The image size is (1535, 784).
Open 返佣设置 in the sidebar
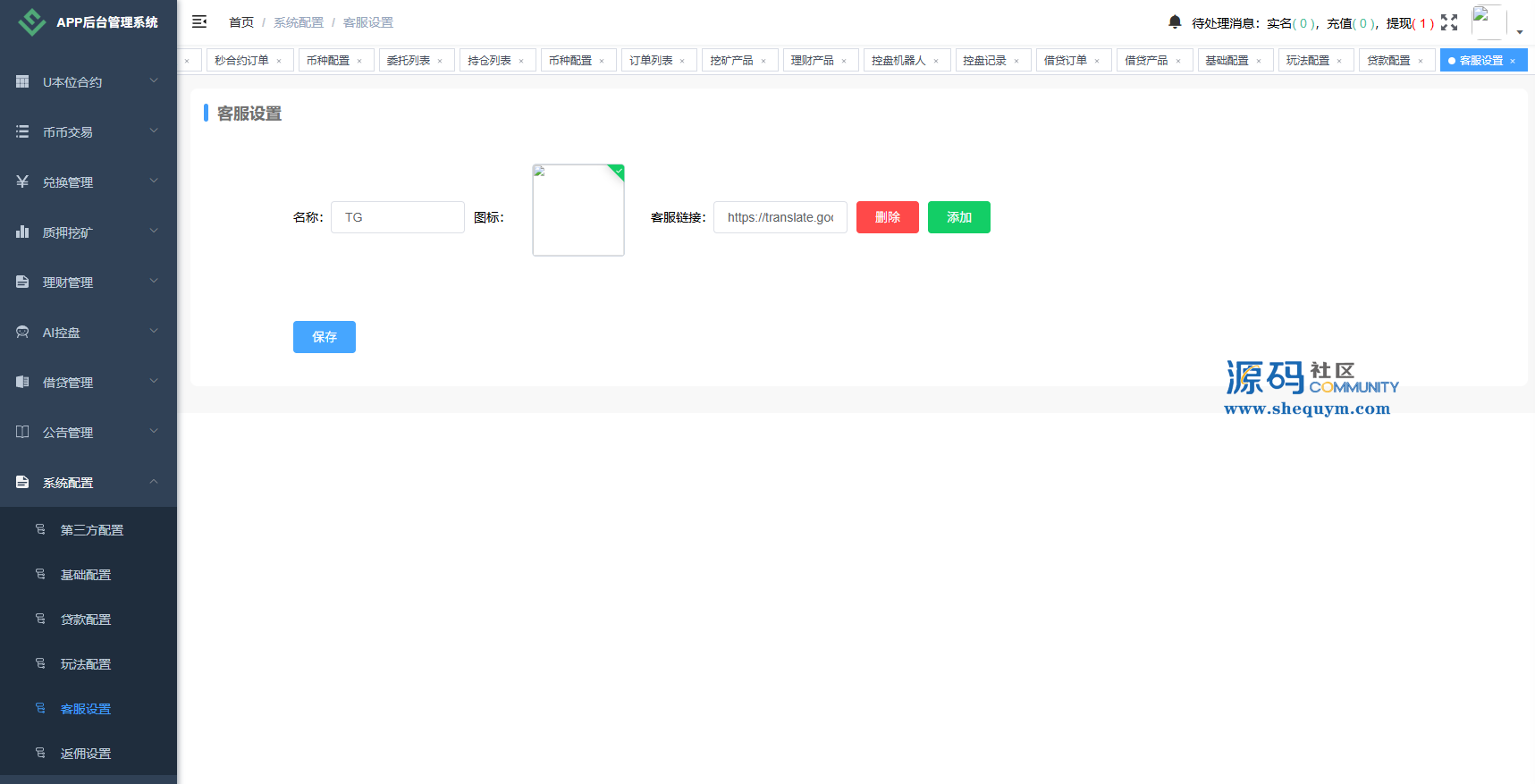tap(86, 754)
